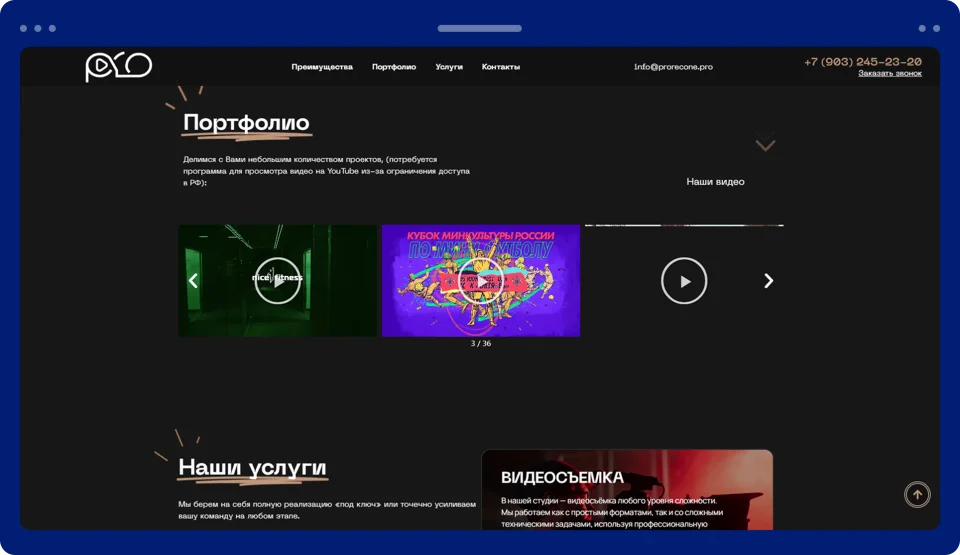
Task: Show the next portfolio video with the right arrow
Action: coord(768,281)
